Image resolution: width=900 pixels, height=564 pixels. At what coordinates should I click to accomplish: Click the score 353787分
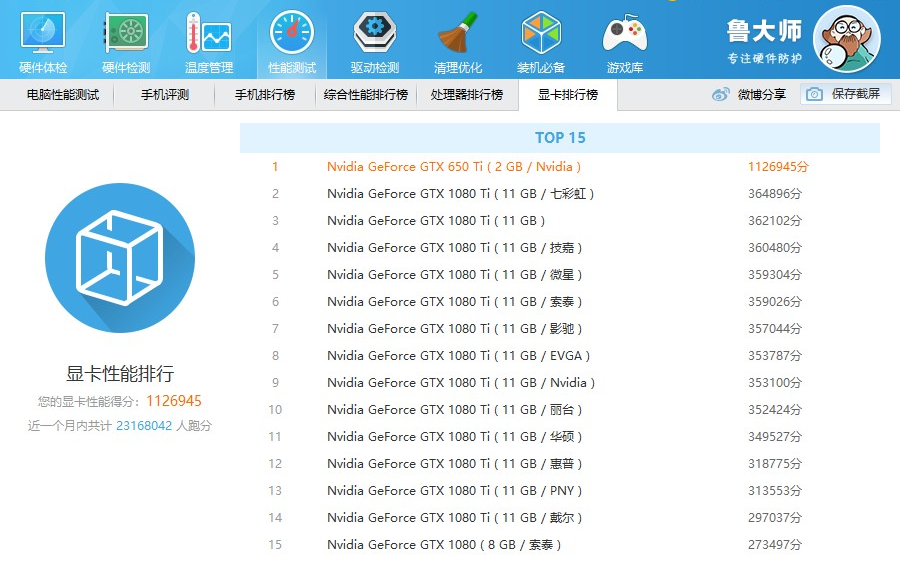(774, 355)
